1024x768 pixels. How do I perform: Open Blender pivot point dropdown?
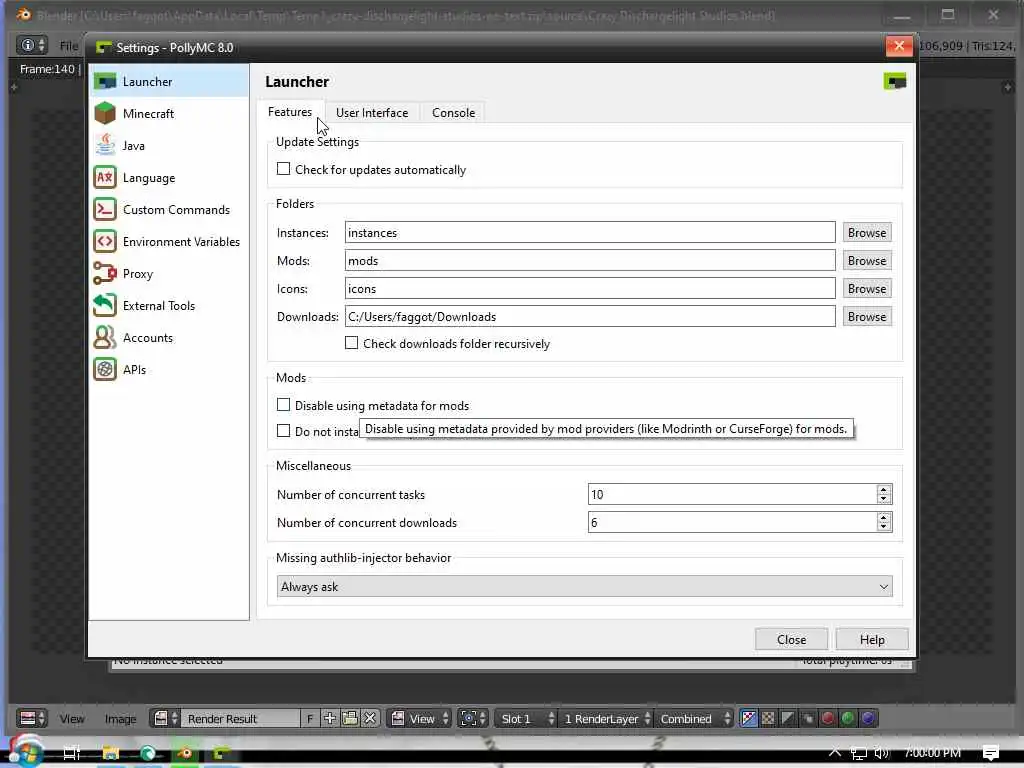pos(473,718)
